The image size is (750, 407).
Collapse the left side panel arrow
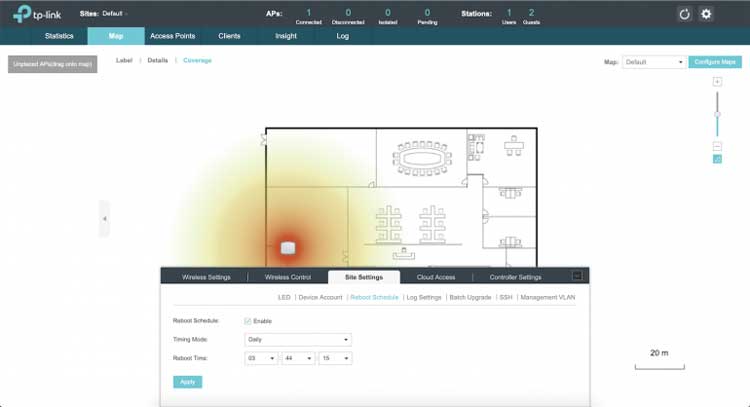pos(104,218)
